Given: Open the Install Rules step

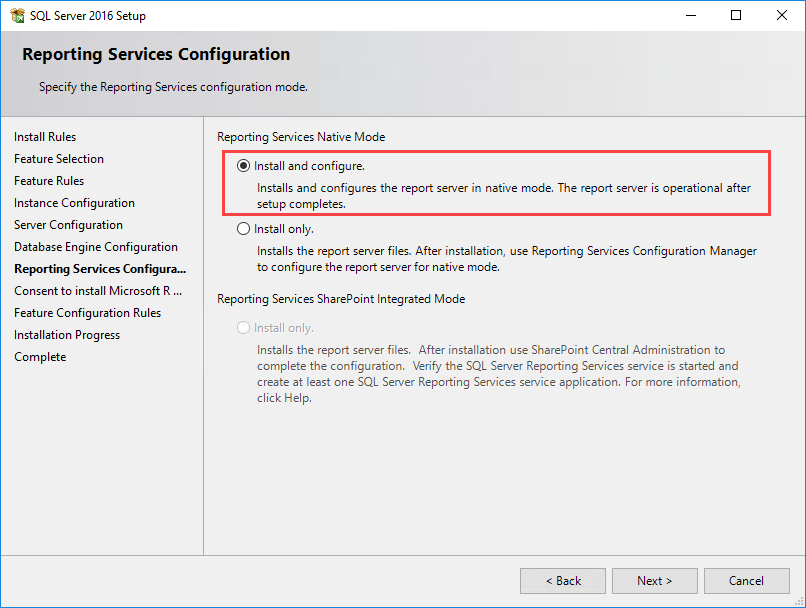Looking at the screenshot, I should pos(45,137).
